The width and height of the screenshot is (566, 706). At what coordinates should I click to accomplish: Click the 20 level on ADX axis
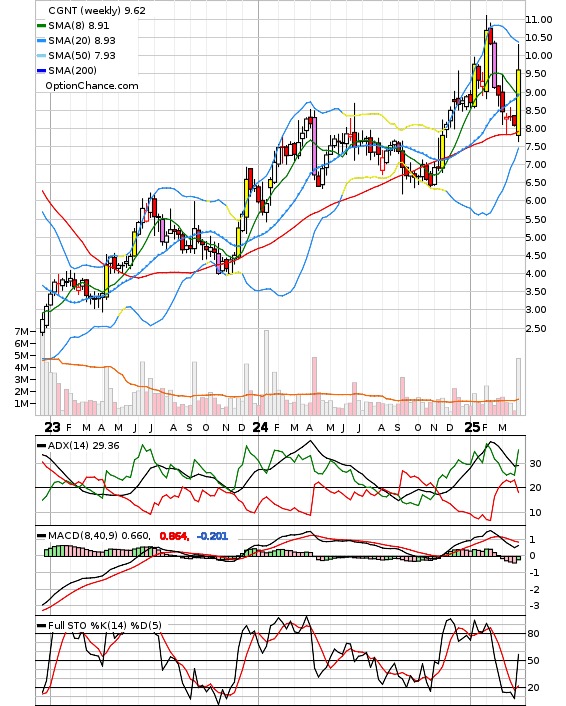point(535,487)
